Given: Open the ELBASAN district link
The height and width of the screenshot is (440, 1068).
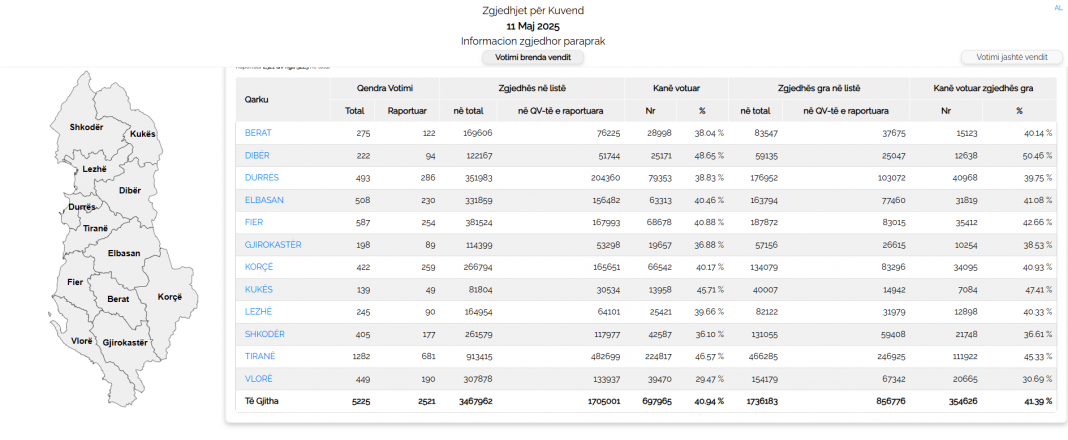Looking at the screenshot, I should click(x=264, y=200).
